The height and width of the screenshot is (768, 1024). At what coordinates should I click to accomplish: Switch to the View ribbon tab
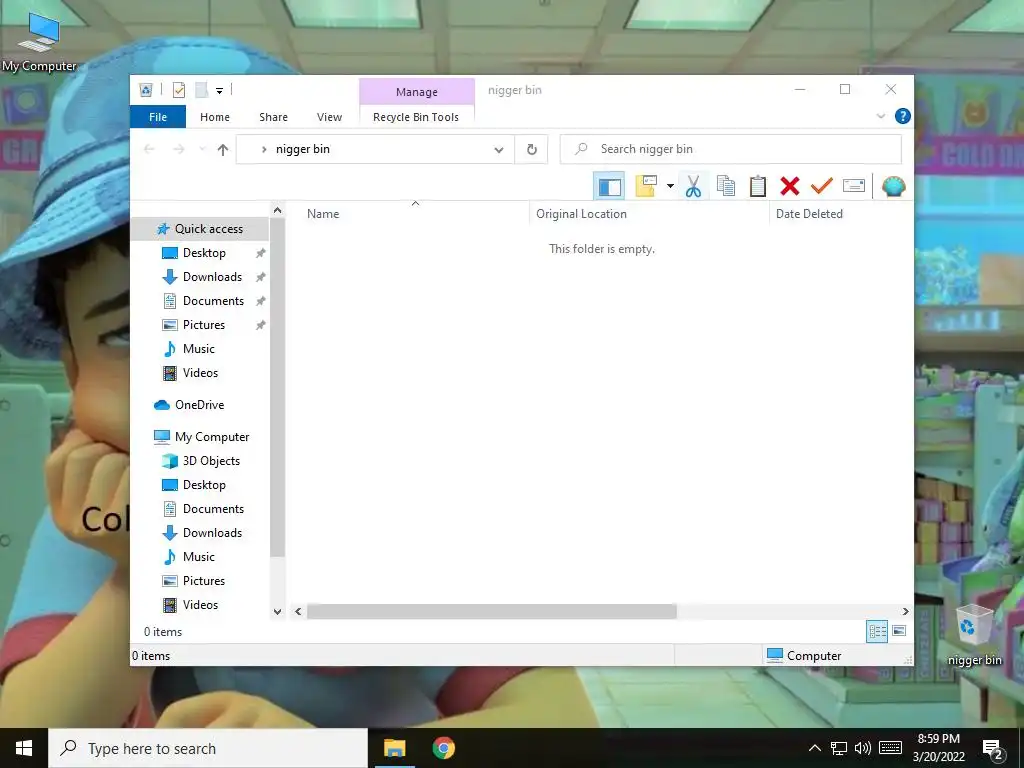tap(329, 117)
